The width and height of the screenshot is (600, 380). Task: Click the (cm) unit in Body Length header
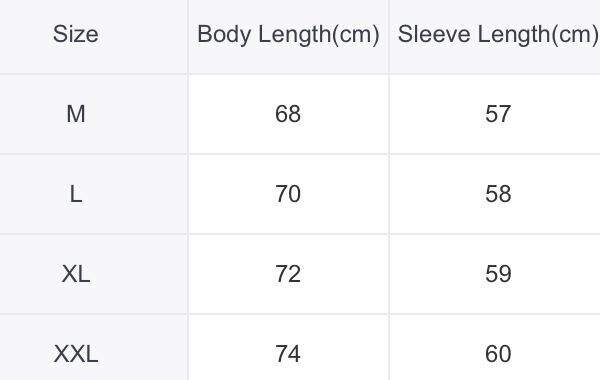click(x=355, y=35)
